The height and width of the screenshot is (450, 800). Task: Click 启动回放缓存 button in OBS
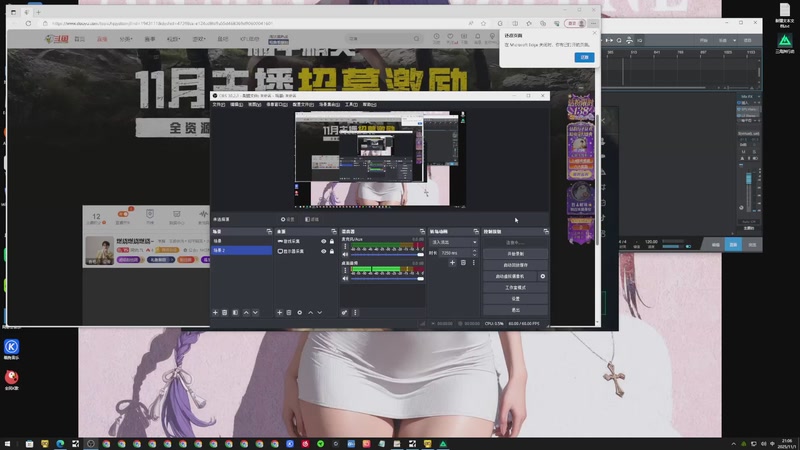pyautogui.click(x=515, y=265)
